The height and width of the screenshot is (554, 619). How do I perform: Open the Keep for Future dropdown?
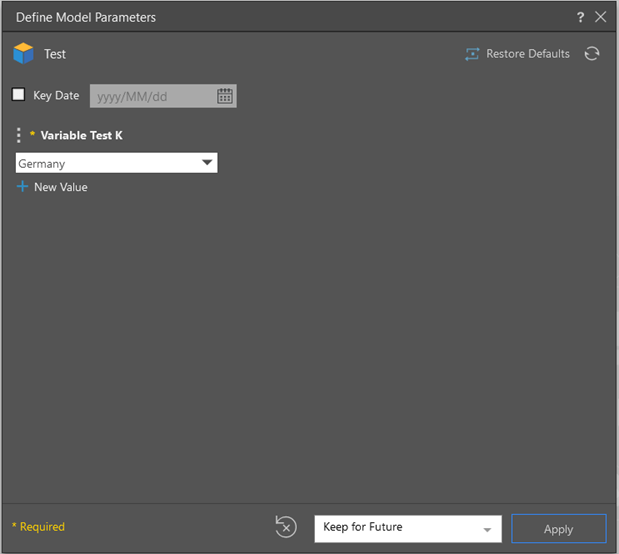400,528
